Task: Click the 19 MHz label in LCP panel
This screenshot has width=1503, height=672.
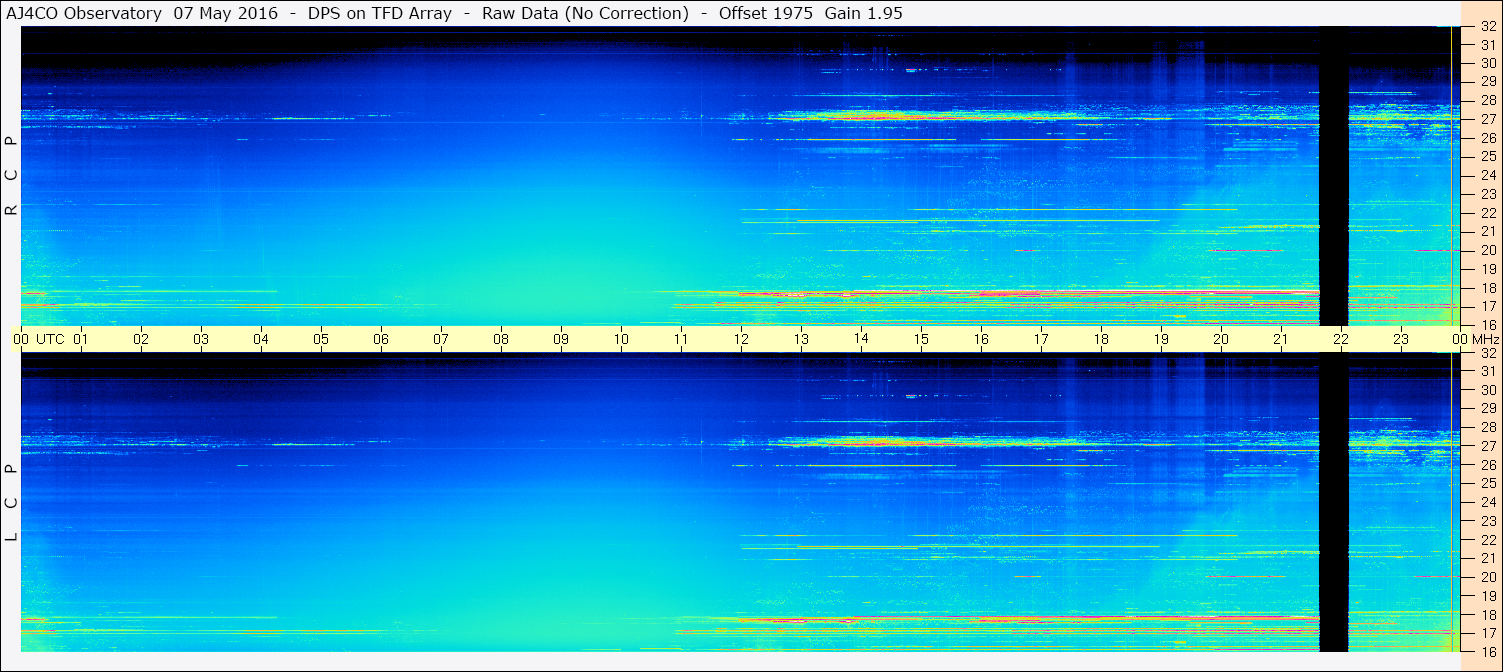Action: point(1488,595)
